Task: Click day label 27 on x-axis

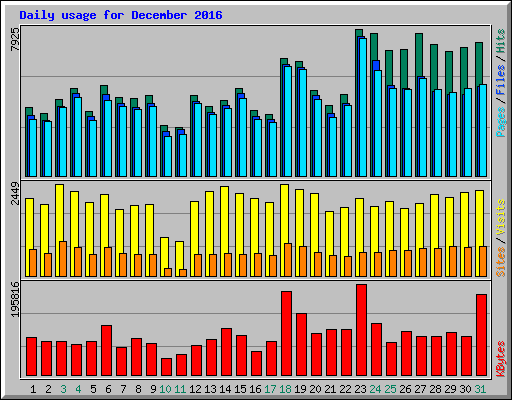Action: point(420,389)
